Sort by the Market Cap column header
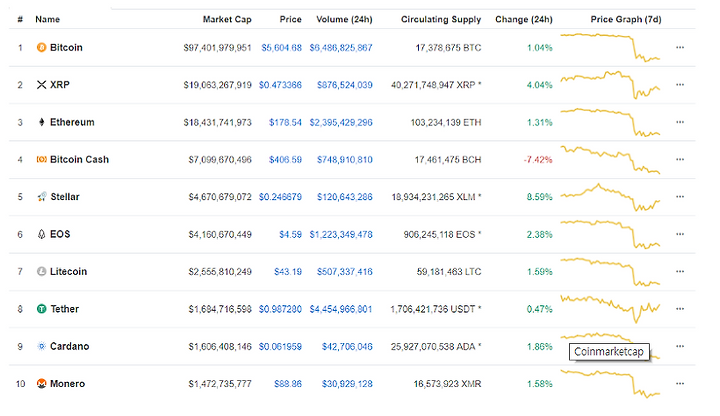Viewport: 720px width, 416px height. pos(227,19)
